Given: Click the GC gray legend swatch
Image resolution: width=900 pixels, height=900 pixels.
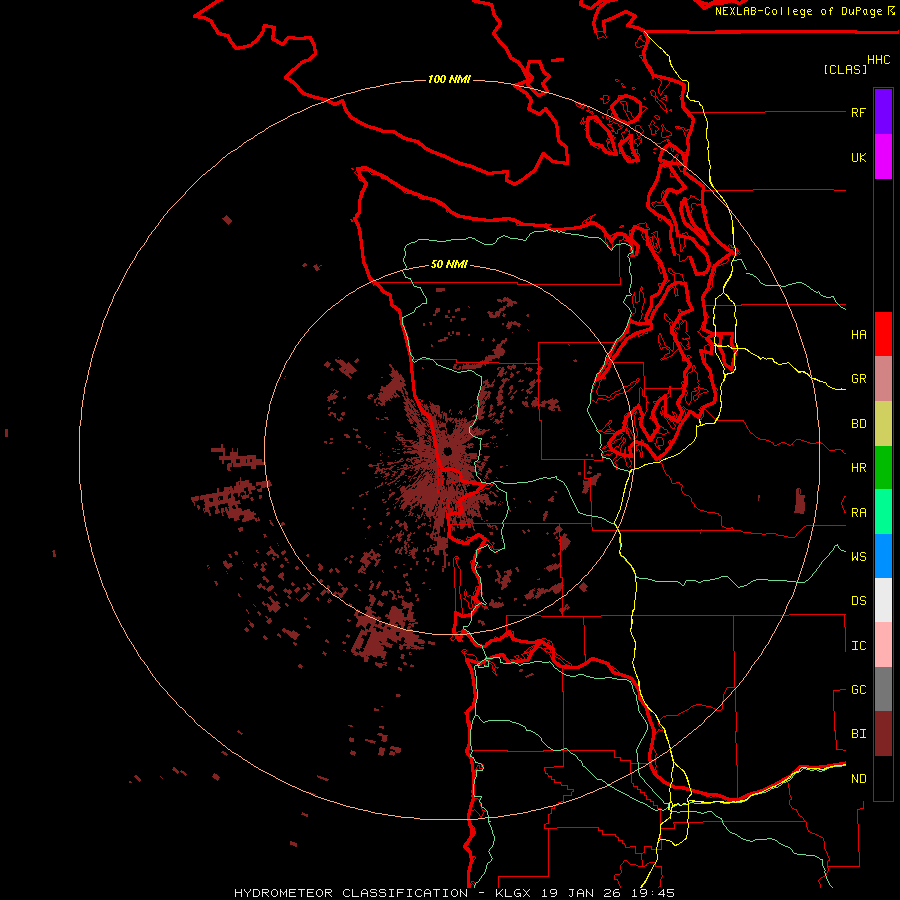Looking at the screenshot, I should coord(883,689).
